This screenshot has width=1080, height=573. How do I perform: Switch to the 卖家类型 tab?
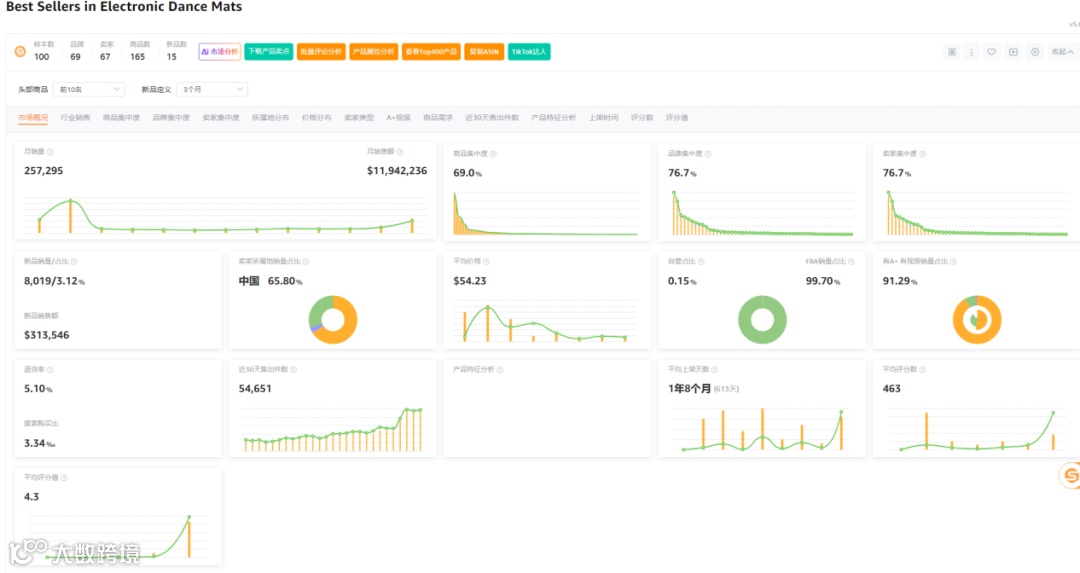(x=359, y=118)
